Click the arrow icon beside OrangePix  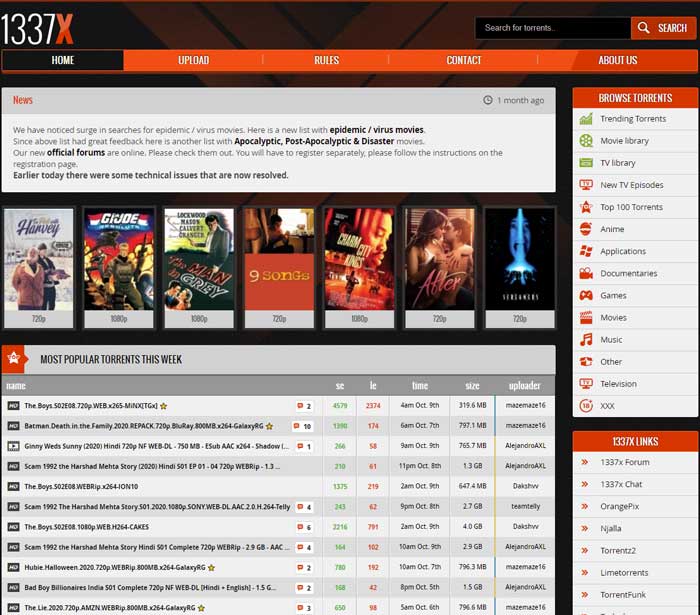[584, 506]
